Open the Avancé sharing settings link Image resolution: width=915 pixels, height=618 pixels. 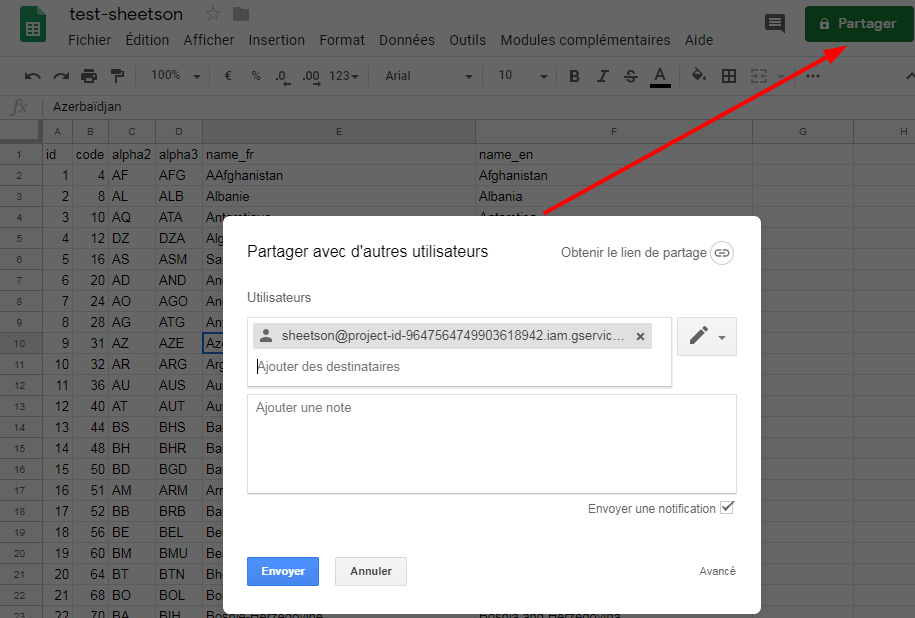pos(717,571)
